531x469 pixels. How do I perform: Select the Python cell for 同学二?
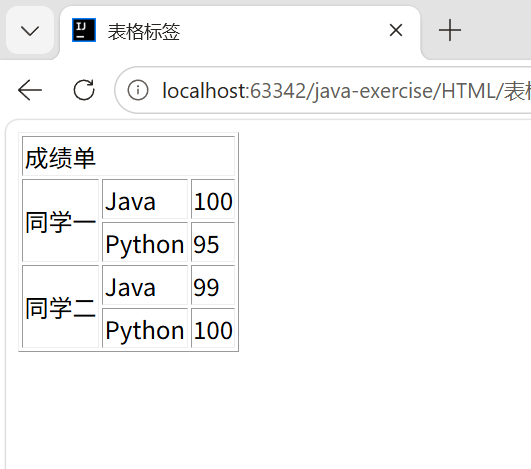click(145, 328)
